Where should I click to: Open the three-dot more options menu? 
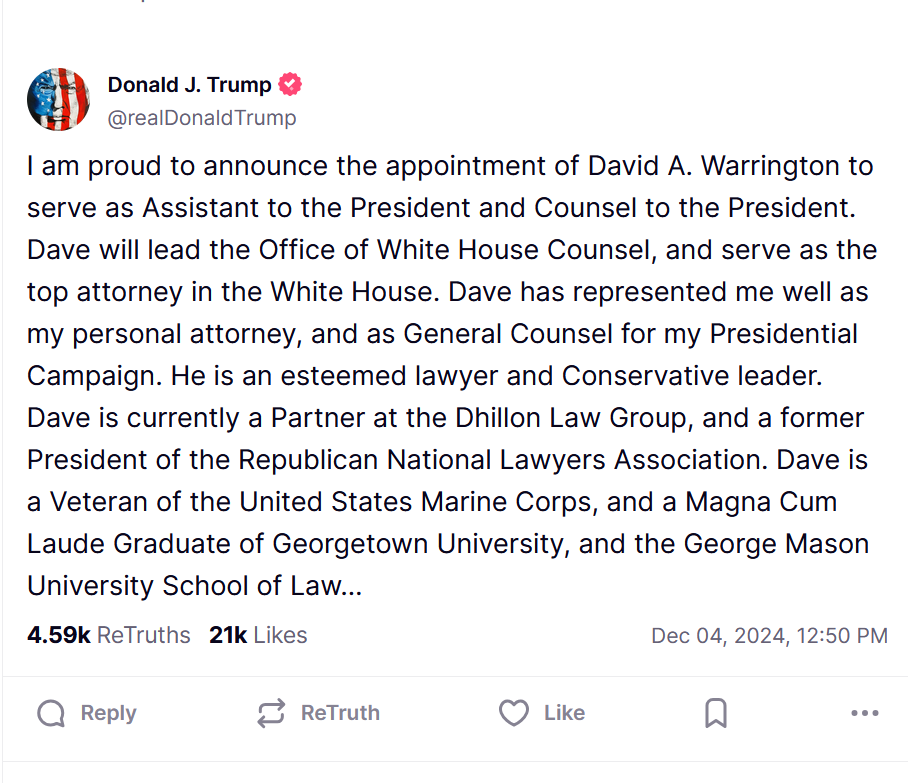[x=864, y=713]
